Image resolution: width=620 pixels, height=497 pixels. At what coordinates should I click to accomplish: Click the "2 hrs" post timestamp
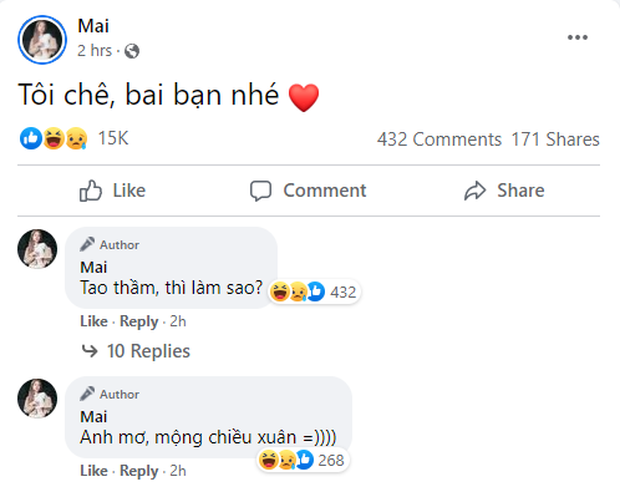tap(95, 50)
